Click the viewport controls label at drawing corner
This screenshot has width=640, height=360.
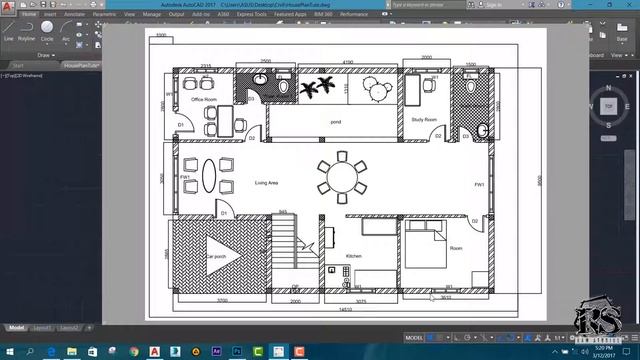click(x=21, y=76)
